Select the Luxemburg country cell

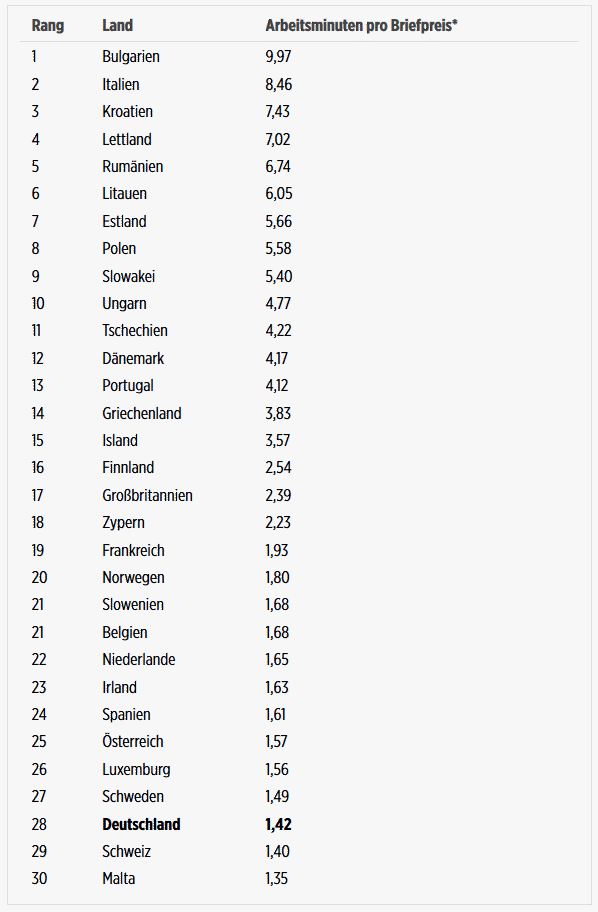point(137,770)
